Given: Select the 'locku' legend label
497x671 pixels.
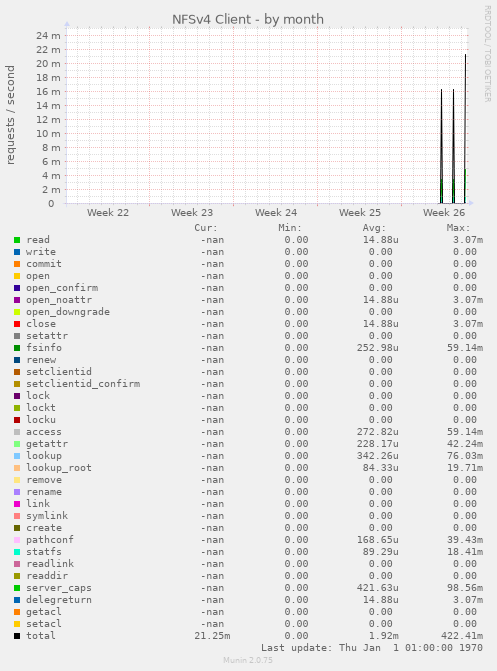Looking at the screenshot, I should coord(41,419).
